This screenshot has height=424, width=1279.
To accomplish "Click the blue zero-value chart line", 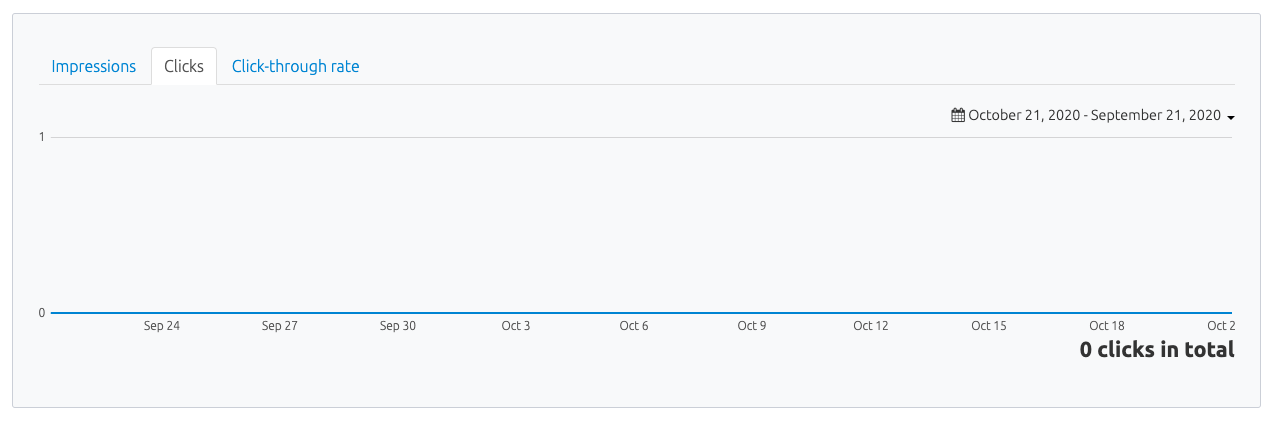I will [x=641, y=313].
